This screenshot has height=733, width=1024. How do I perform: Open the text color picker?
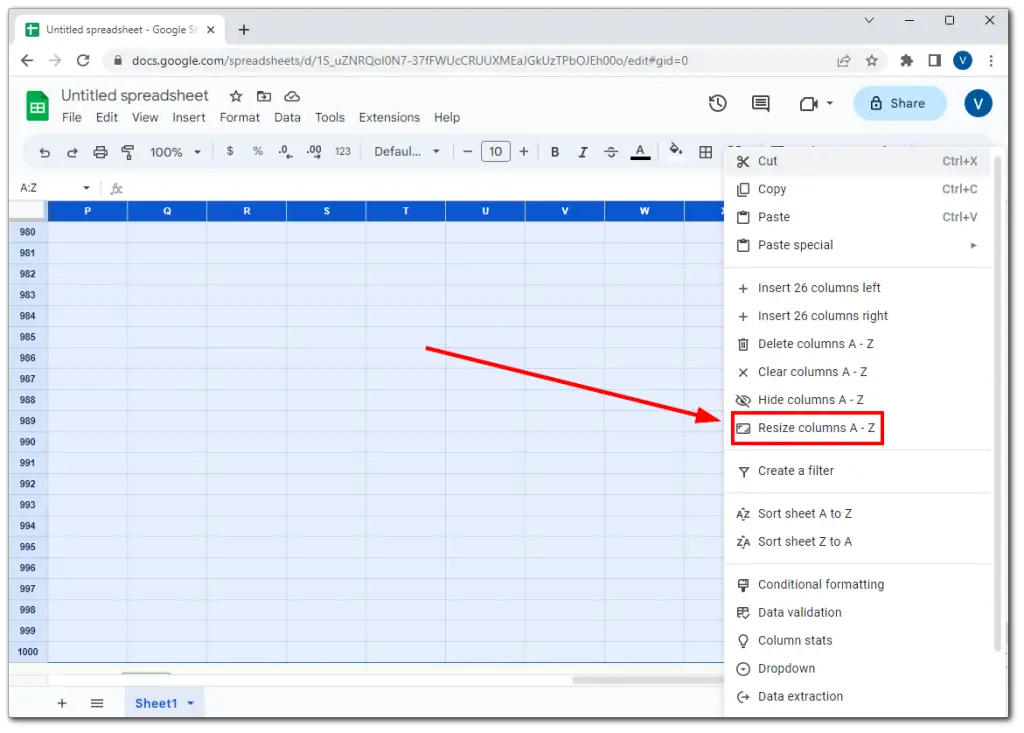(x=640, y=152)
